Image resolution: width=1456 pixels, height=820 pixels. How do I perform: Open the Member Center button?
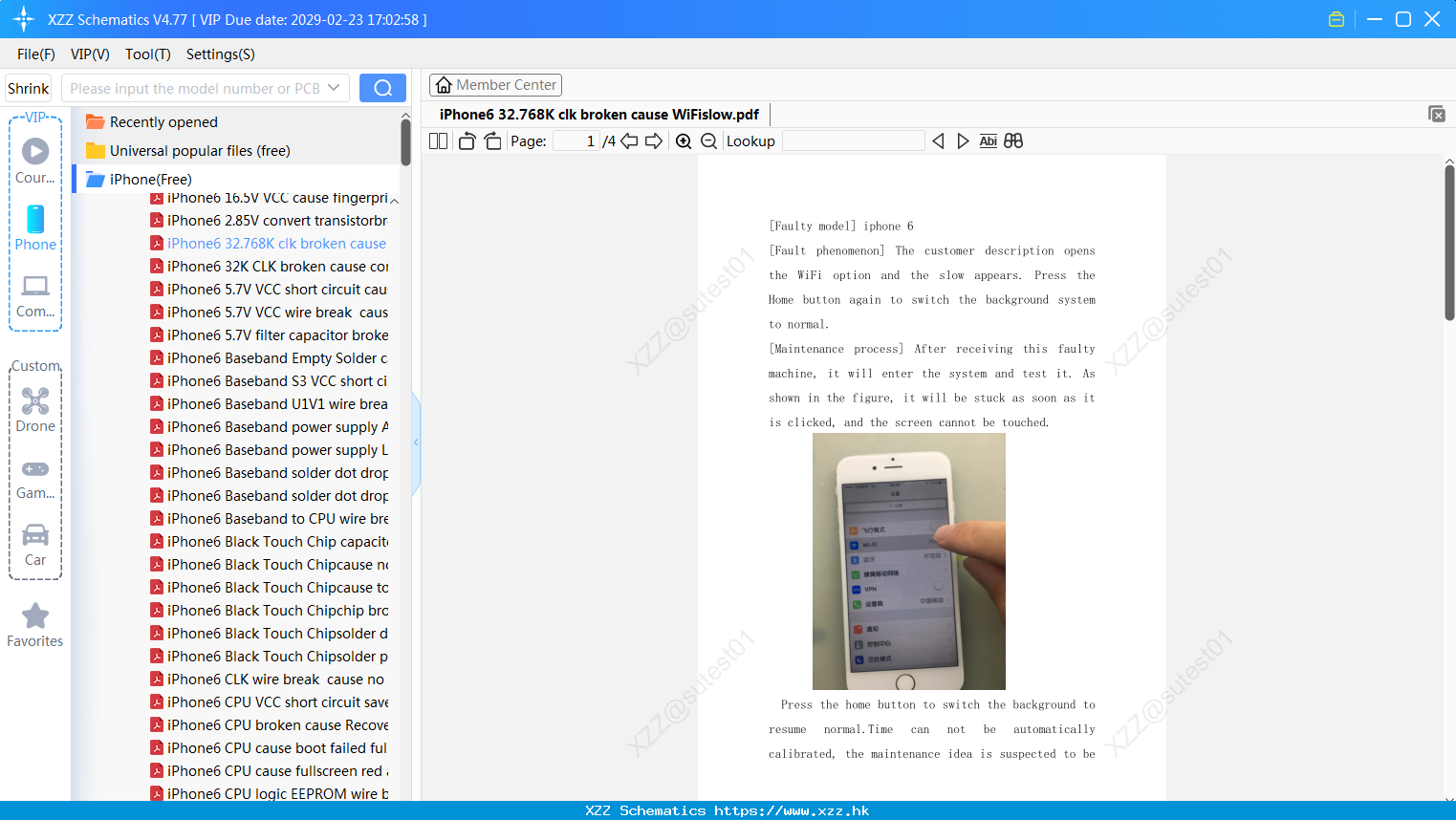tap(495, 85)
